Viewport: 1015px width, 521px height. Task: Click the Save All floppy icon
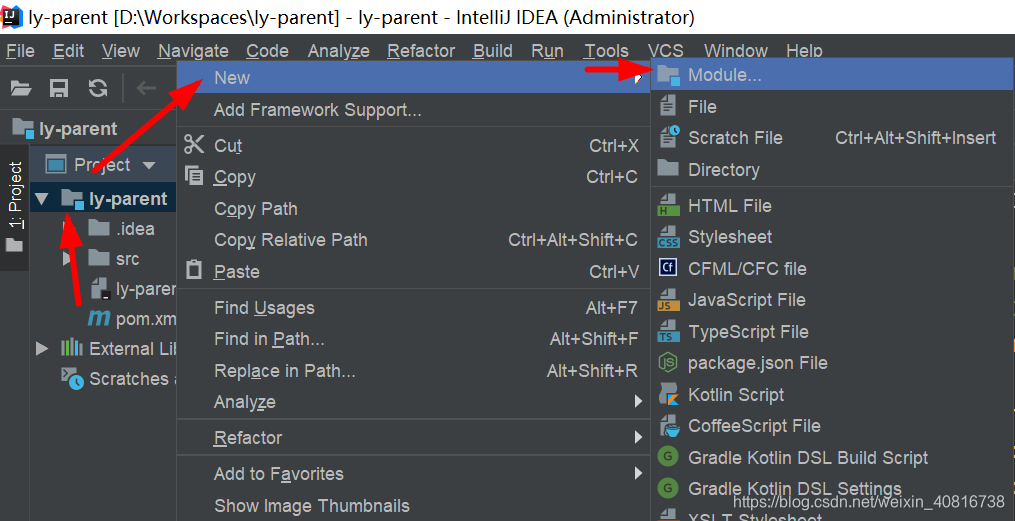[x=60, y=88]
